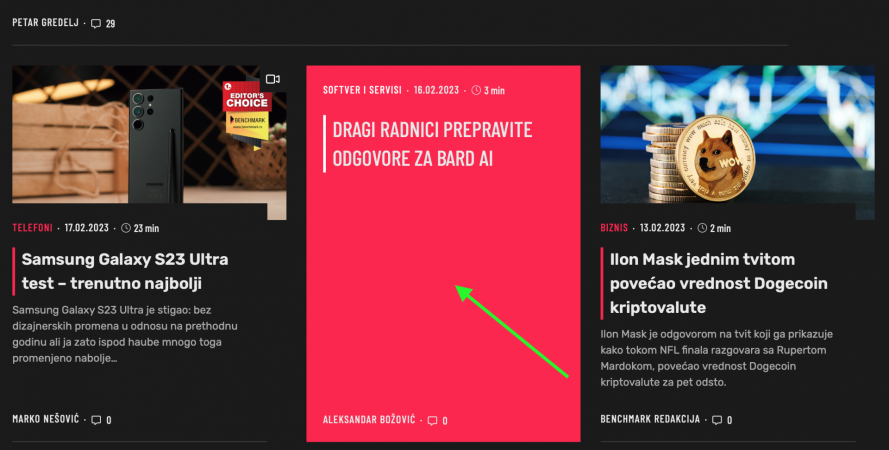Open author Petar Gredelj link
The image size is (889, 450).
[45, 23]
